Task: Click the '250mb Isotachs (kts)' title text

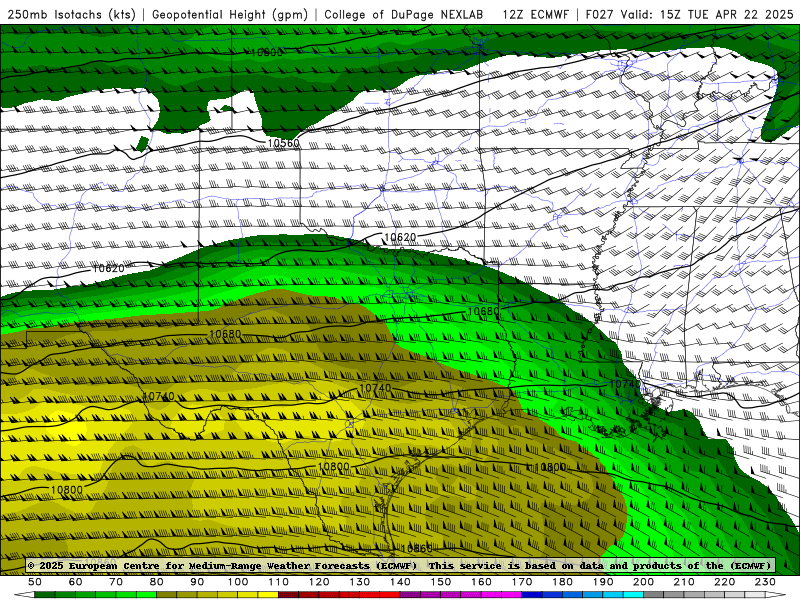Action: click(x=71, y=14)
